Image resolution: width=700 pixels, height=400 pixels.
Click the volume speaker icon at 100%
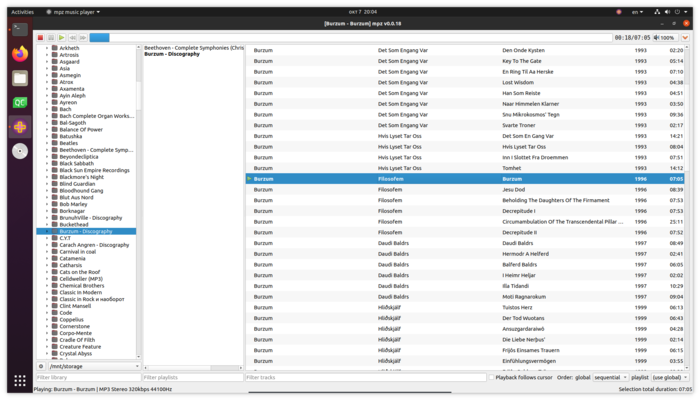tap(654, 37)
